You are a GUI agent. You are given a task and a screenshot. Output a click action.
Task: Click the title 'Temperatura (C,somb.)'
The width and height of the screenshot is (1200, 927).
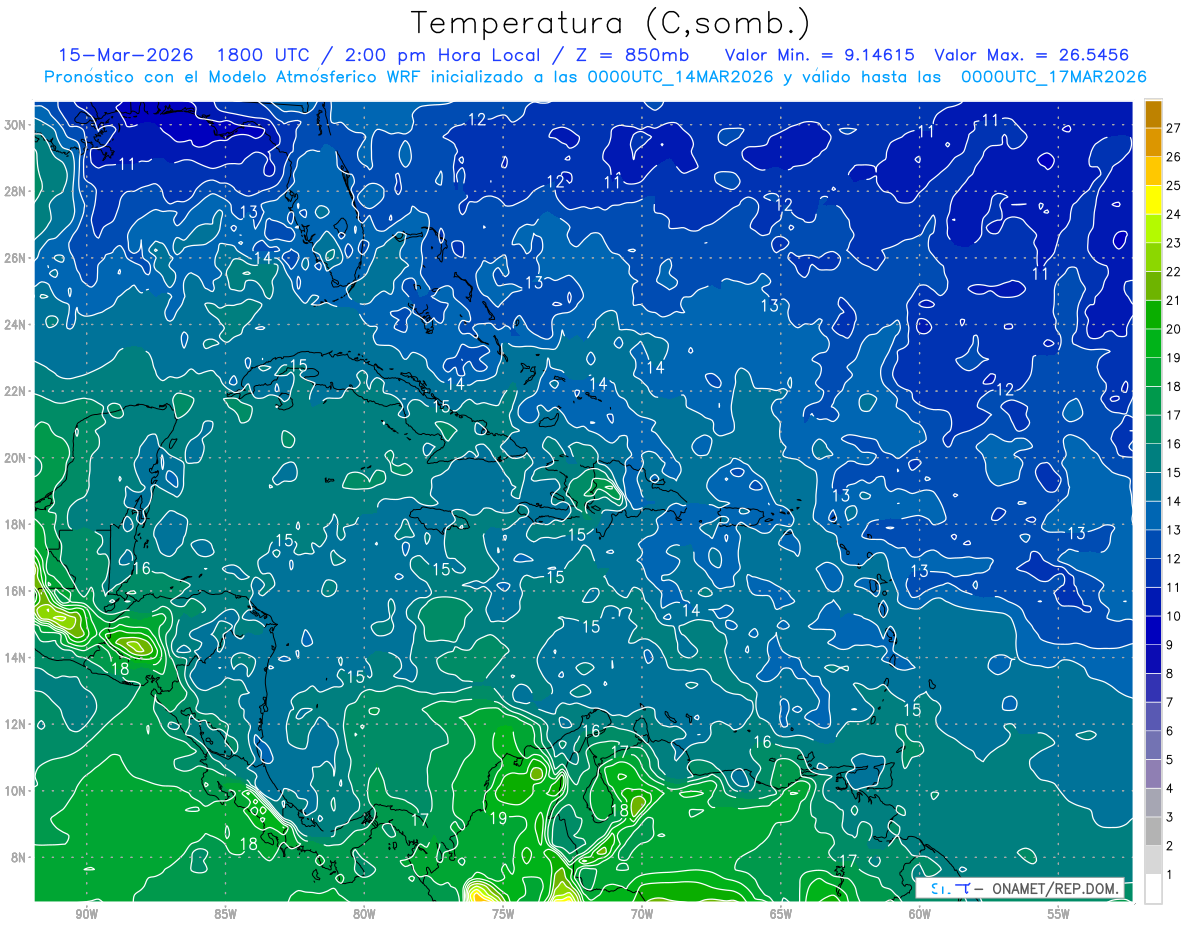[x=611, y=24]
